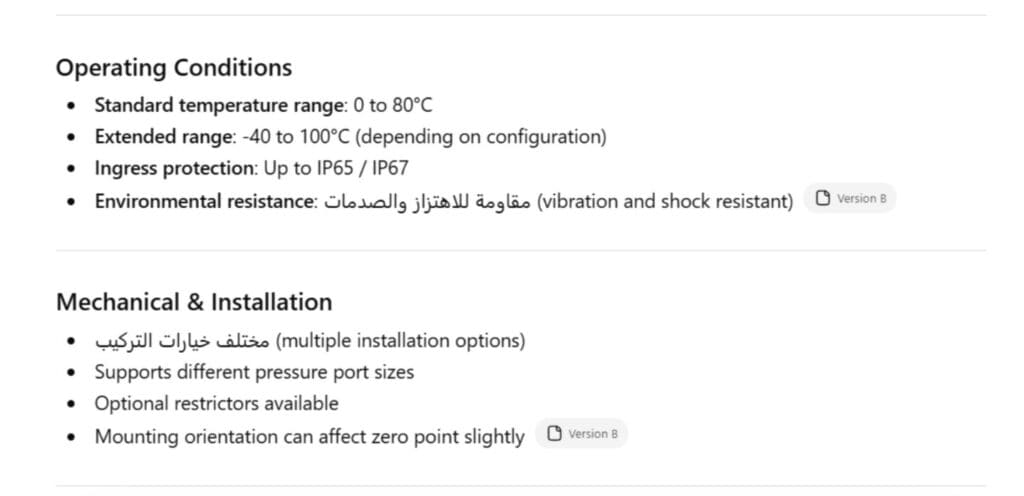Click the 0 to 80°C value
Image resolution: width=1024 pixels, height=496 pixels.
pyautogui.click(x=392, y=105)
